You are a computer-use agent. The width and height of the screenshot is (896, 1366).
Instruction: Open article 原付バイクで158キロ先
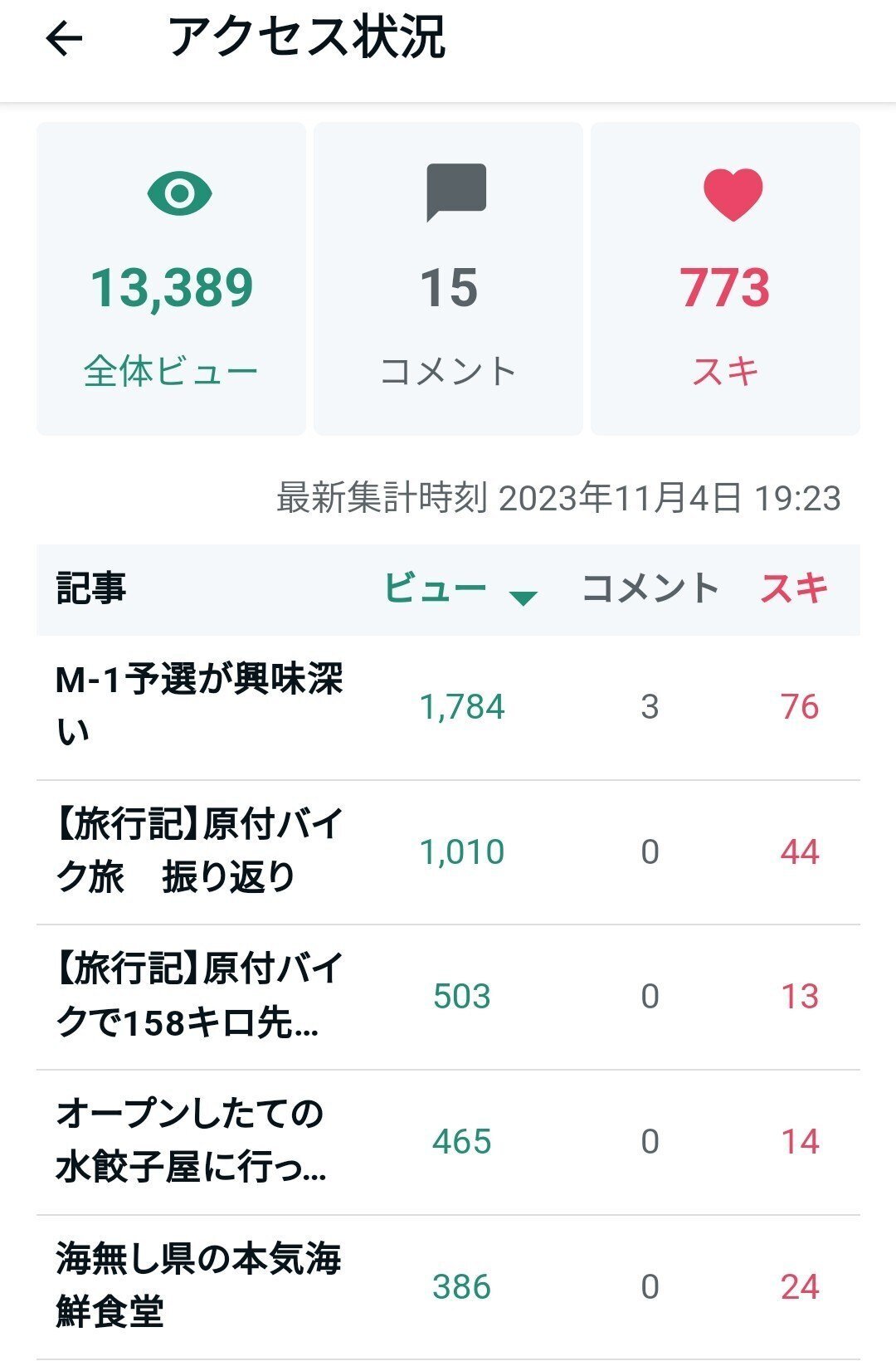tap(198, 996)
